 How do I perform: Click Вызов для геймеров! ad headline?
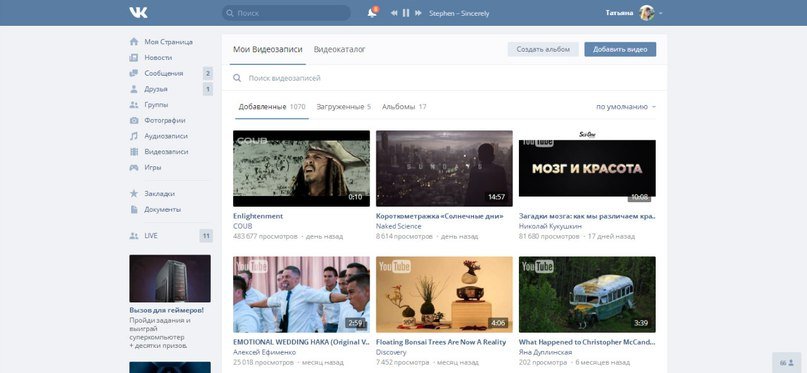pos(166,310)
